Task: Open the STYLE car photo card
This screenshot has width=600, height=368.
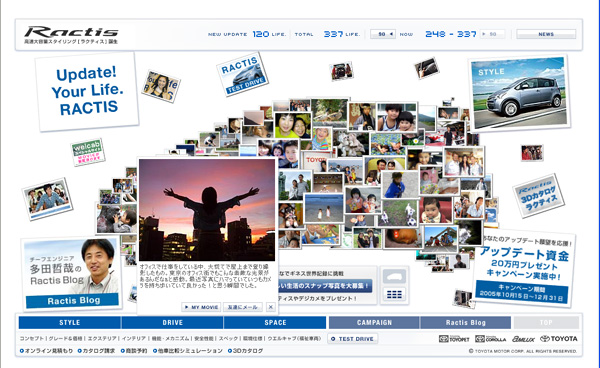Action: point(519,93)
